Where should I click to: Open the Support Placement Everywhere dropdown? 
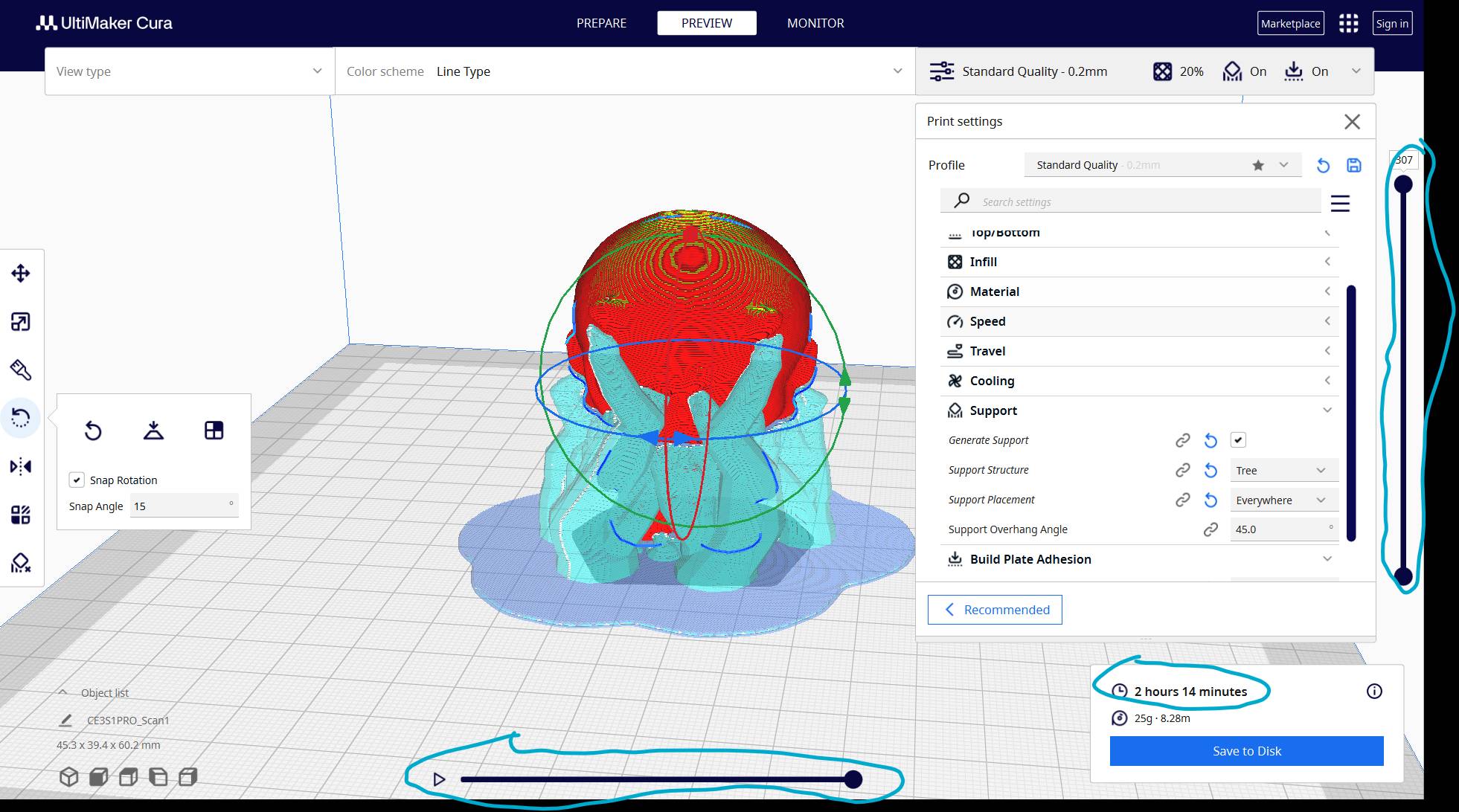click(x=1283, y=500)
